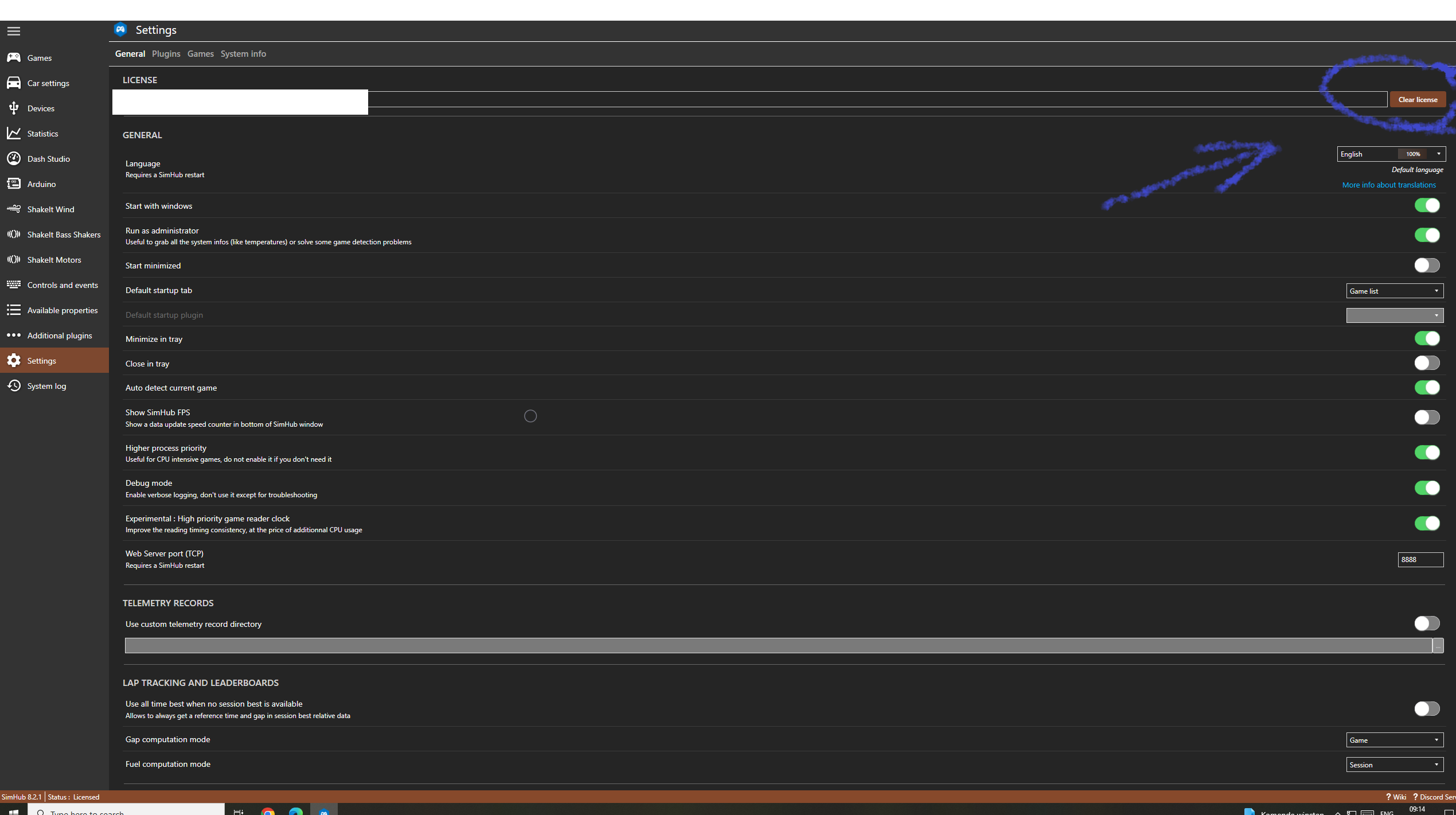
Task: Disable the Debug mode toggle
Action: click(1426, 488)
